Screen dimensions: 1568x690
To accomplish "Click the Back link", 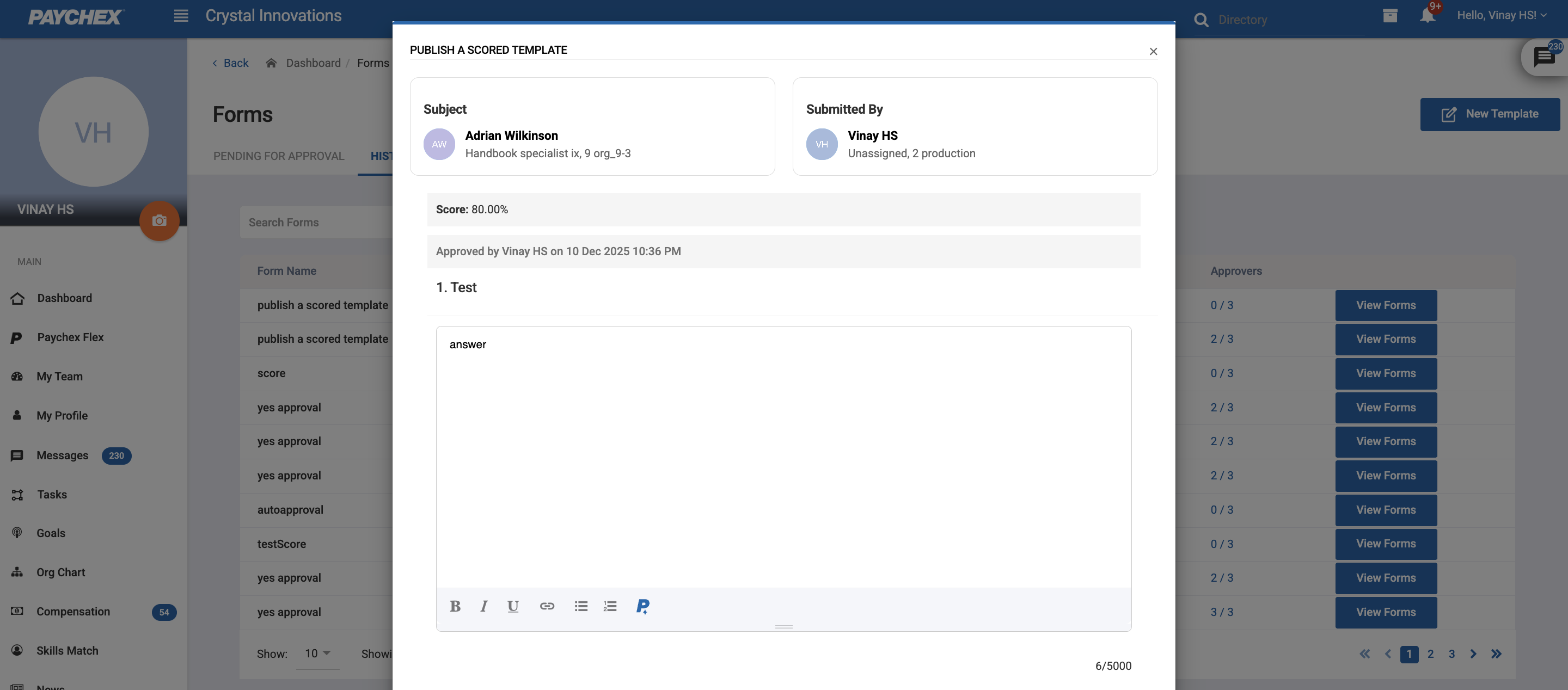I will (230, 63).
